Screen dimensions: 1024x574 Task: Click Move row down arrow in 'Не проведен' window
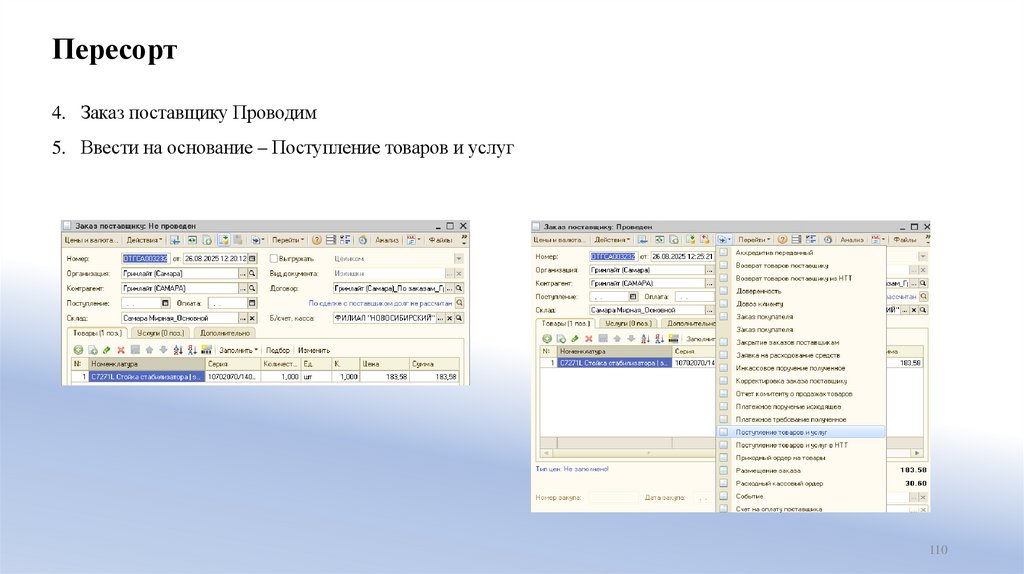point(163,350)
